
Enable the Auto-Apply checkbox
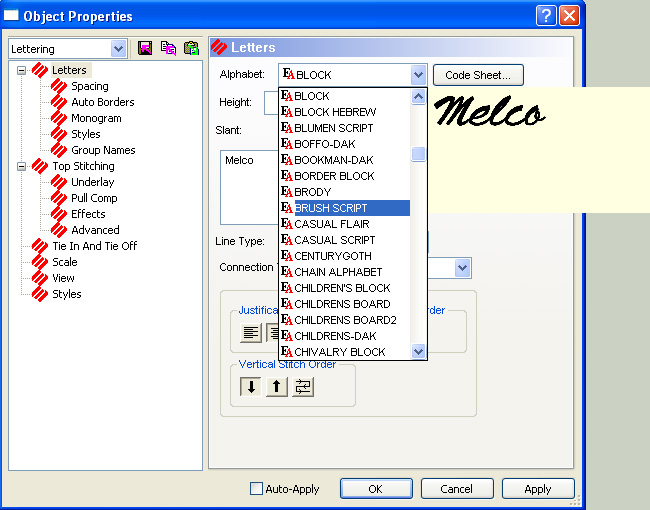[x=256, y=488]
